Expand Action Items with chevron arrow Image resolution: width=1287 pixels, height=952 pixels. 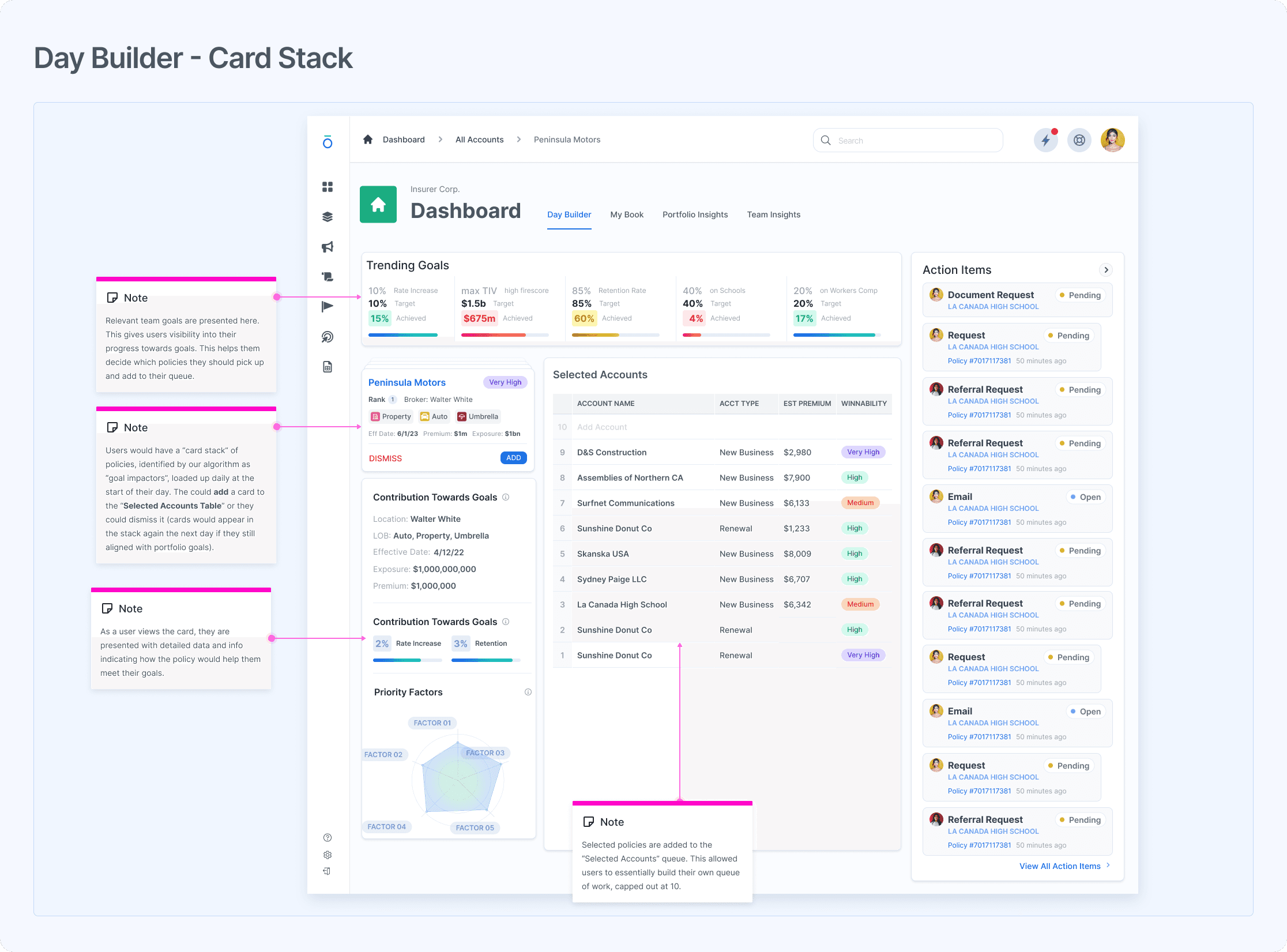1106,270
